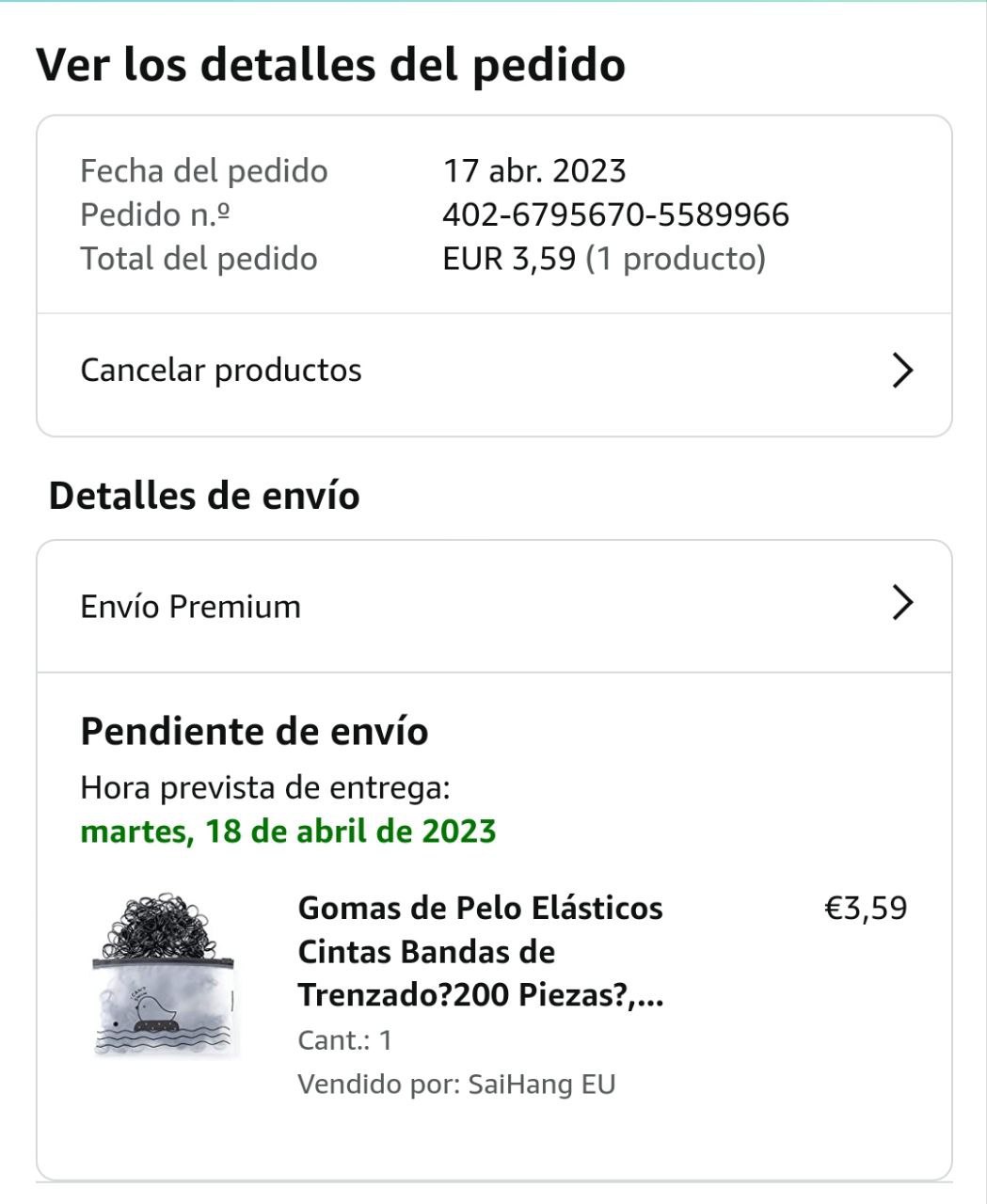This screenshot has width=987, height=1204.
Task: Click the order total EUR 3,59
Action: click(509, 259)
